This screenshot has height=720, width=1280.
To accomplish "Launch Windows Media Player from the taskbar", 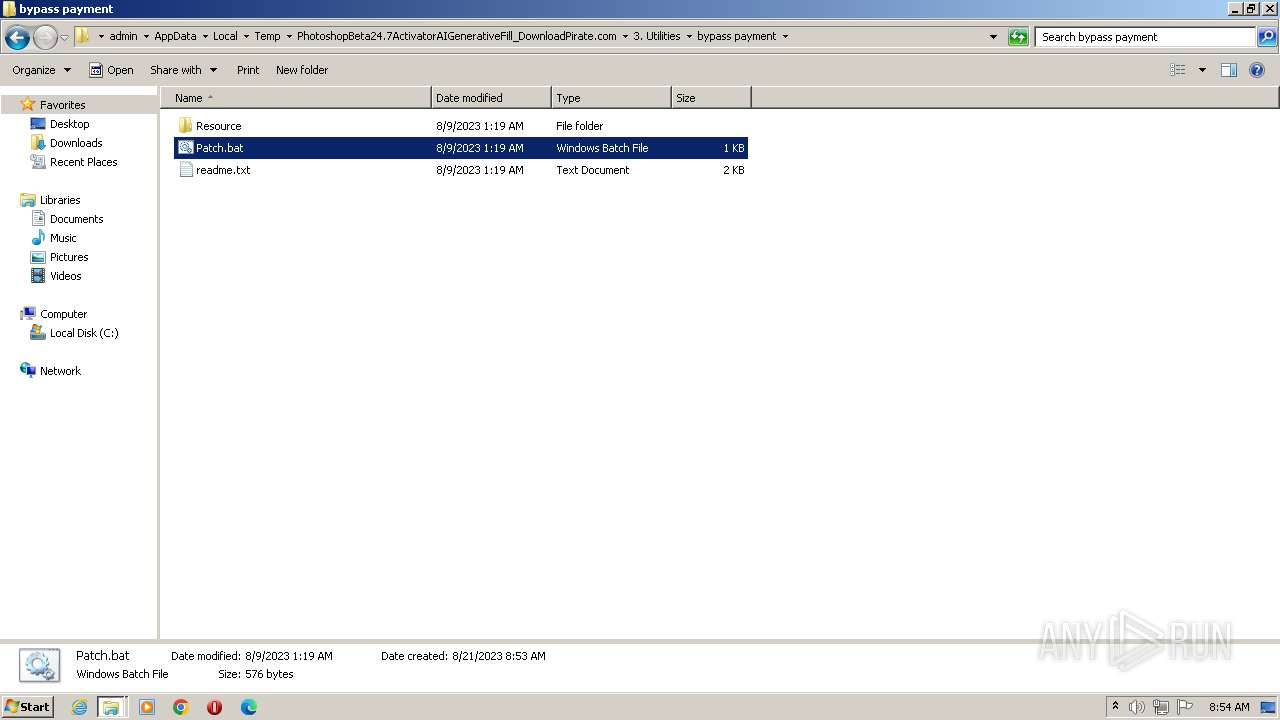I will tap(147, 707).
